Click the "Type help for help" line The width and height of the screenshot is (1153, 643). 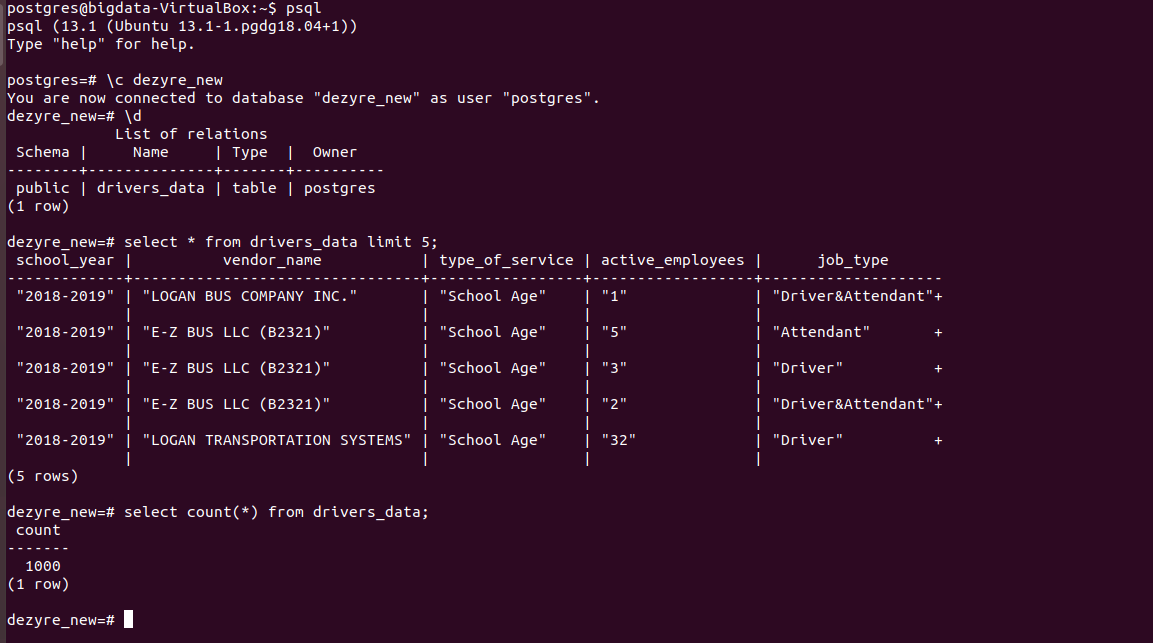tap(101, 44)
